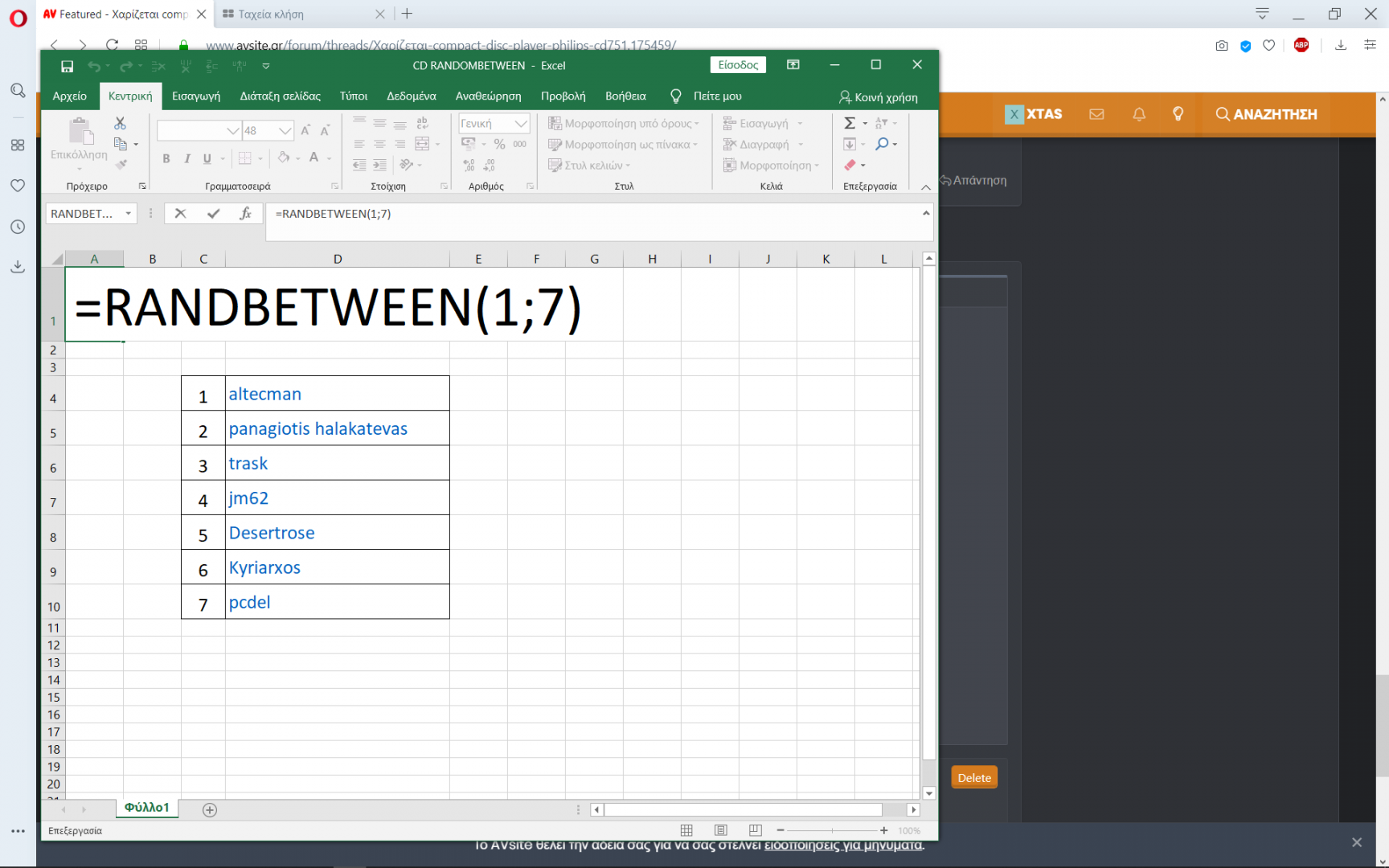The height and width of the screenshot is (868, 1389).
Task: Click the Cut scissors icon
Action: click(120, 123)
